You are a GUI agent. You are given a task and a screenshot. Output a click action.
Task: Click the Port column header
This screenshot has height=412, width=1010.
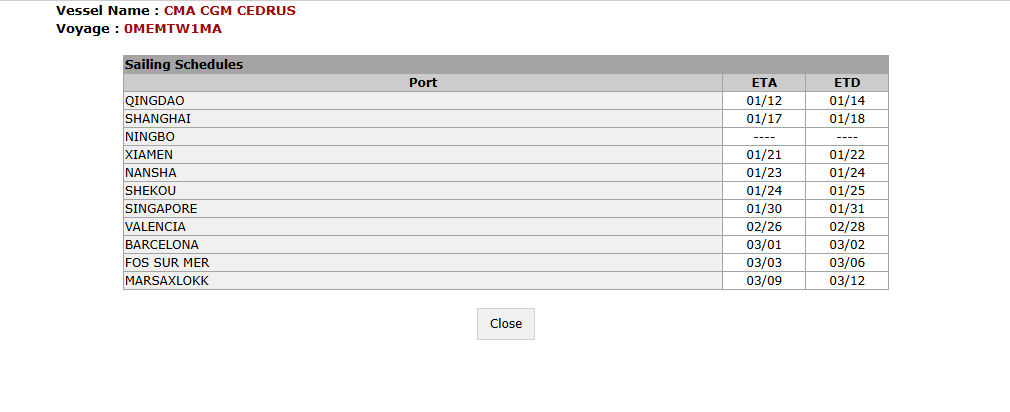[x=423, y=83]
